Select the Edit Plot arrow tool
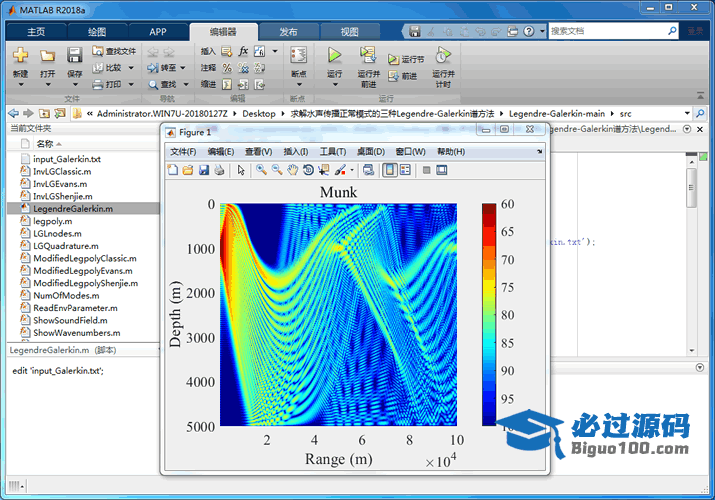The image size is (715, 500). [241, 170]
